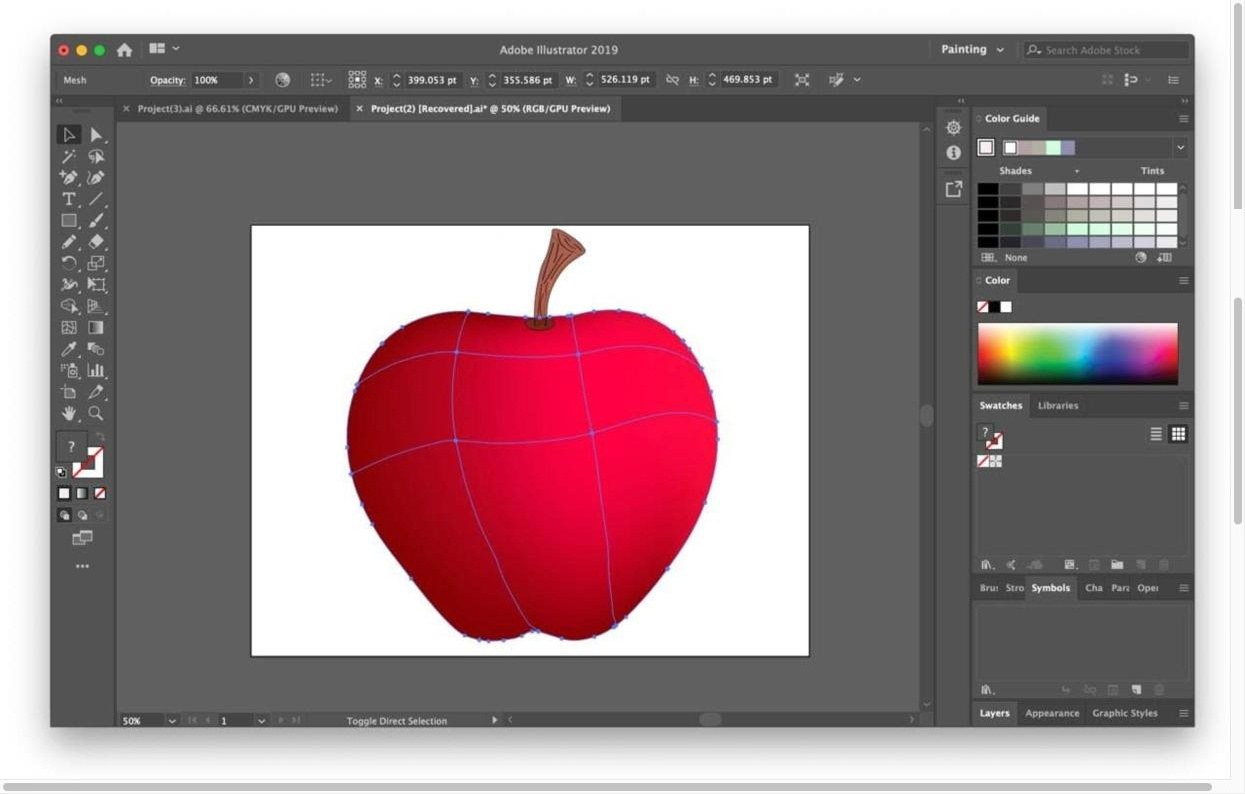
Task: Select the Hand tool
Action: pos(69,413)
